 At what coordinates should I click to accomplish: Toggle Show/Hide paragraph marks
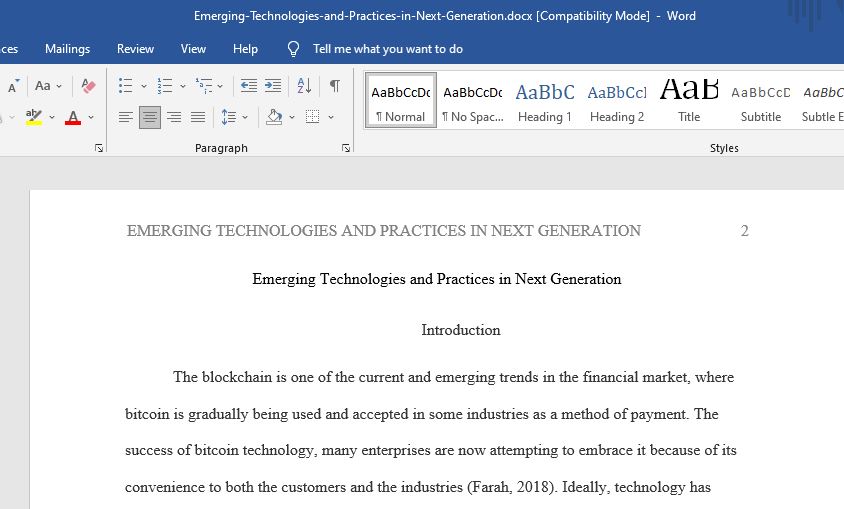335,86
